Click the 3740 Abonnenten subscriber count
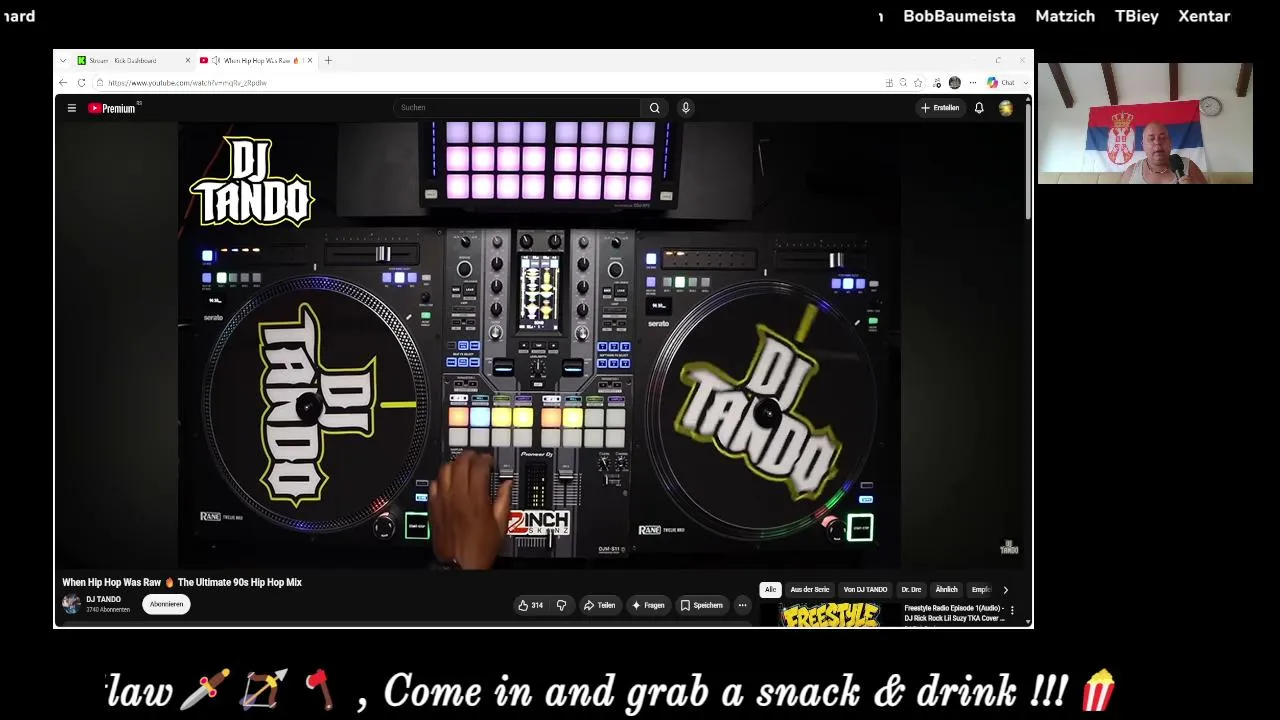Screen dimensions: 1280x720 pyautogui.click(x=108, y=610)
